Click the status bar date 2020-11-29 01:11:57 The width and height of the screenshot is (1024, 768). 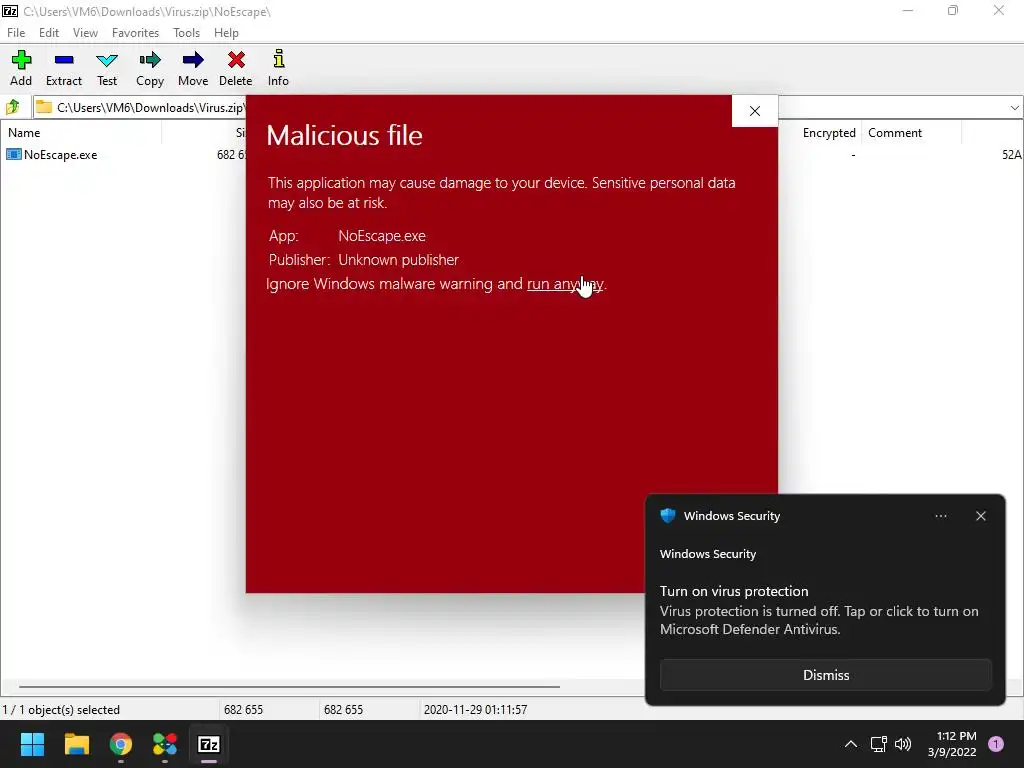[475, 709]
